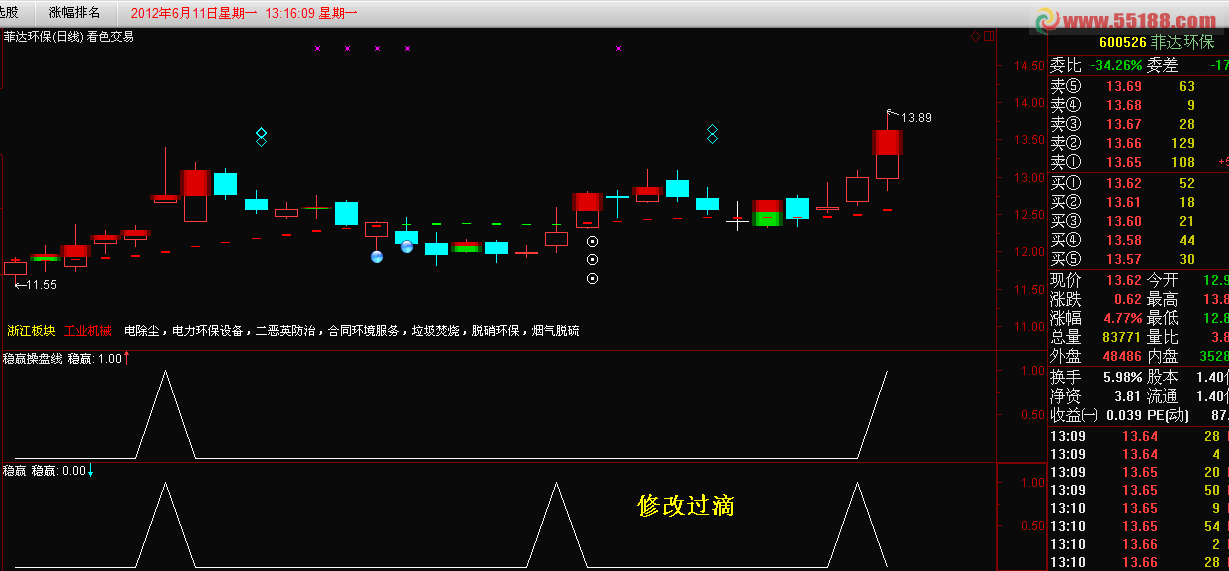Open the 工业机械 industry link
The height and width of the screenshot is (571, 1229).
[x=89, y=330]
